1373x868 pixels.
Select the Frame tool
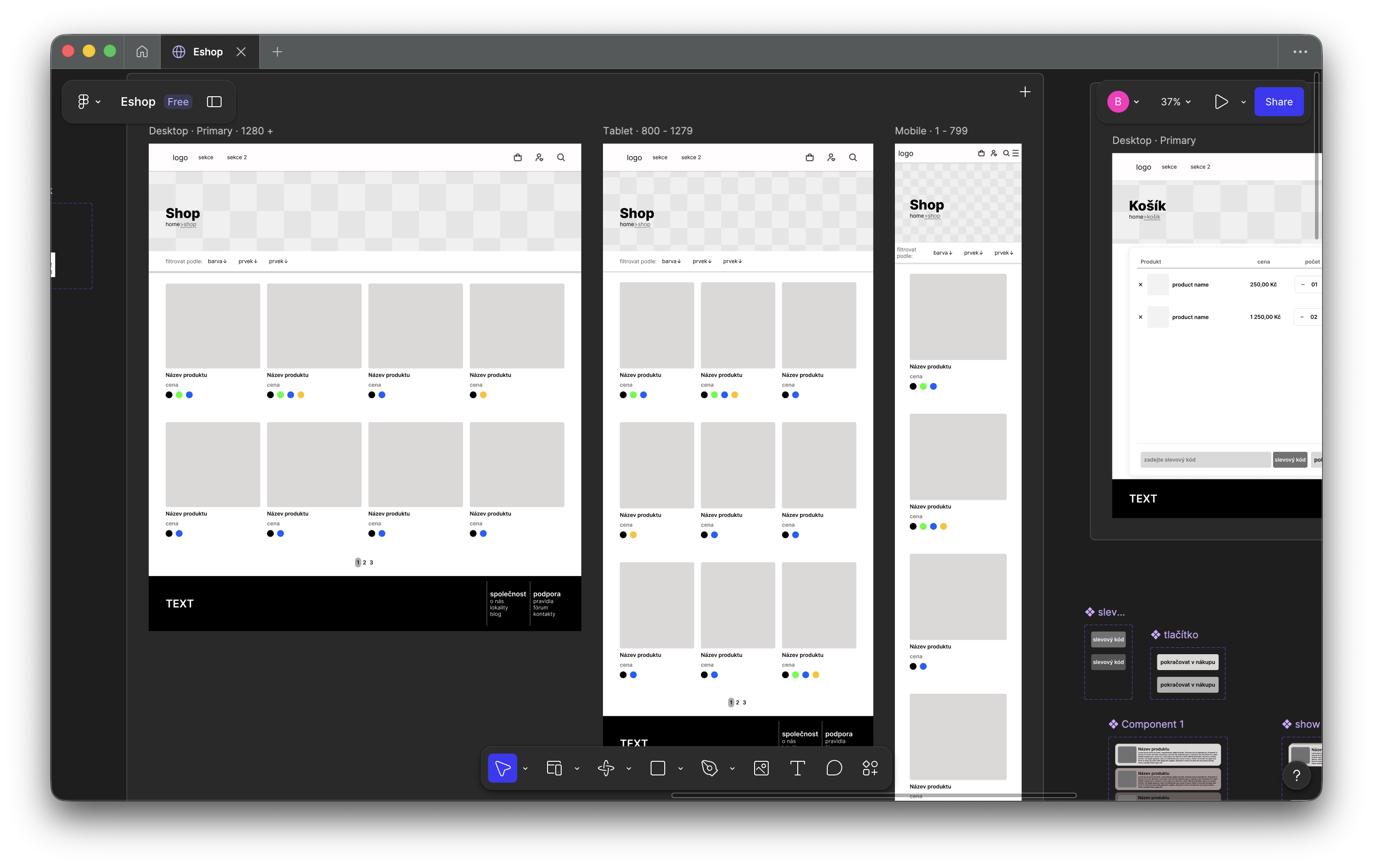(554, 768)
